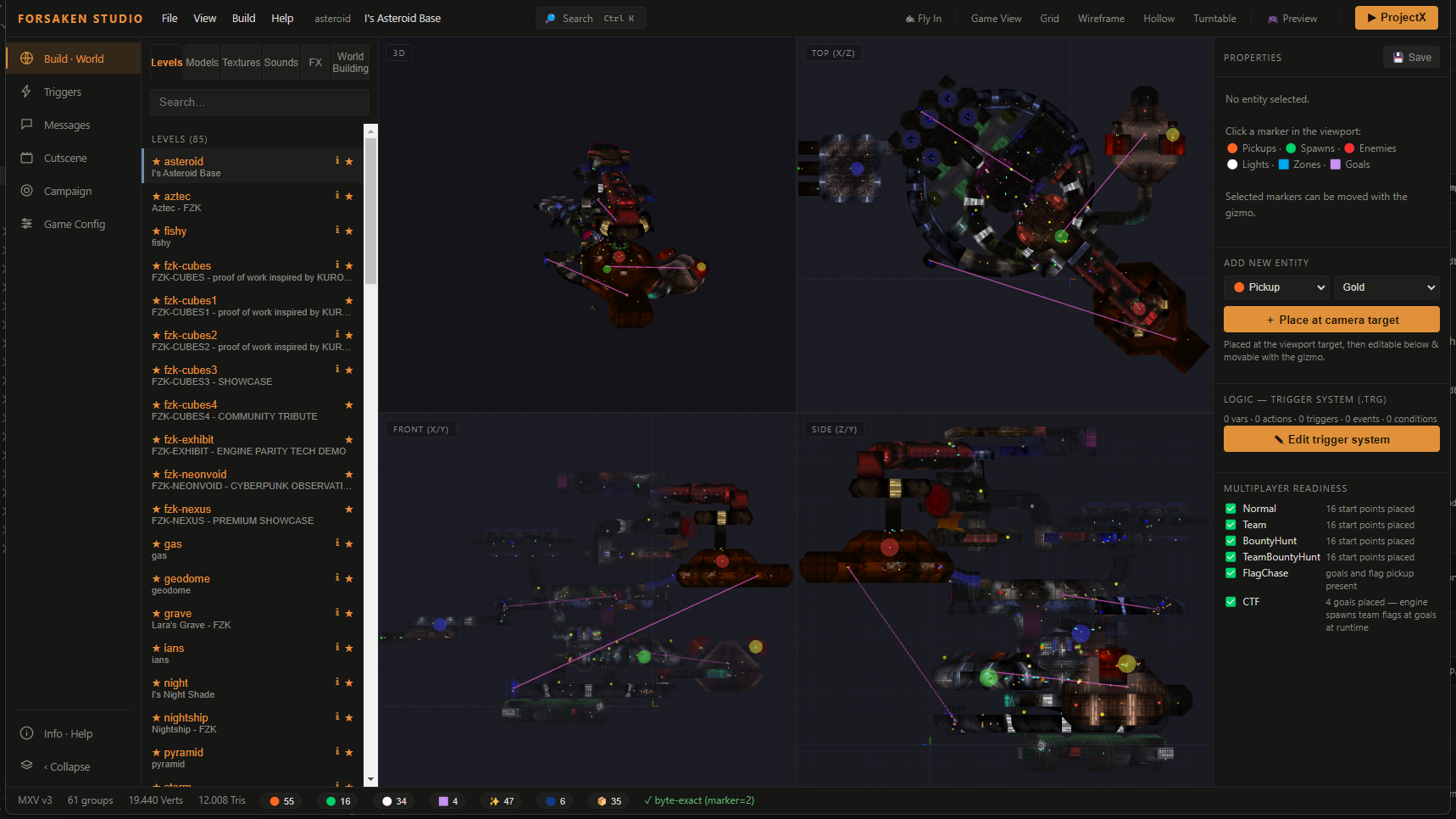Open the Help menu
The height and width of the screenshot is (819, 1456).
282,19
